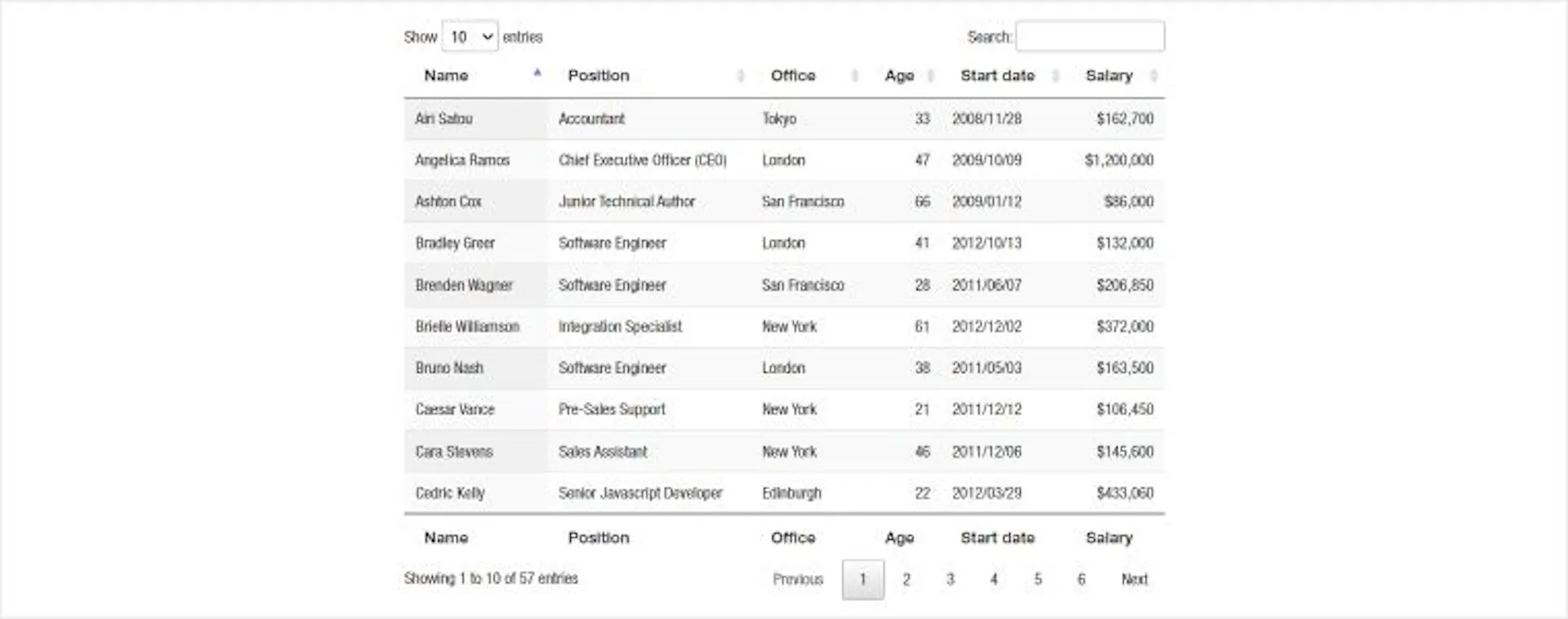The image size is (1568, 619).
Task: Sort table by Age column header
Action: point(899,76)
